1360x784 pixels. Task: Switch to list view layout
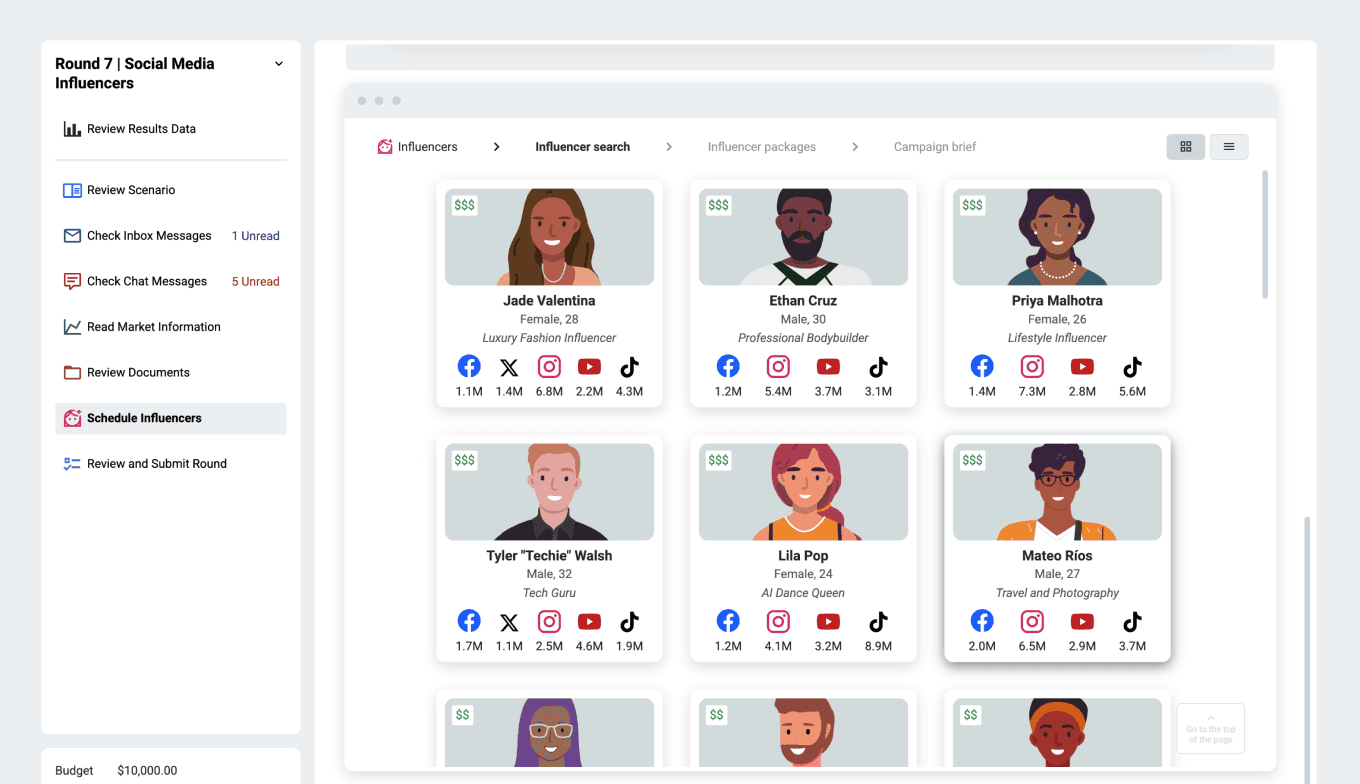[x=1229, y=147]
